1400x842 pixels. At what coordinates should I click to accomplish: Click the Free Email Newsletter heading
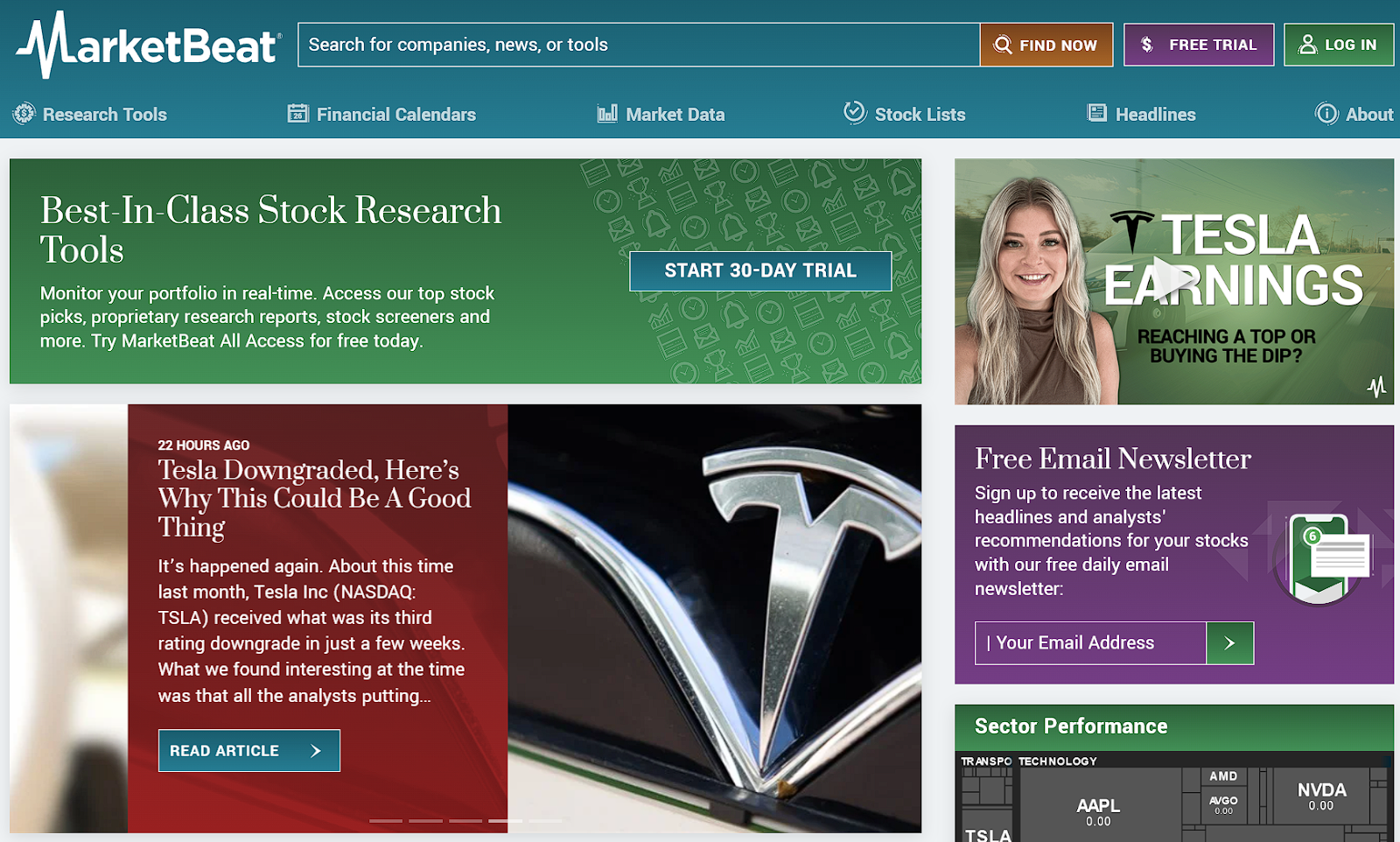1113,459
